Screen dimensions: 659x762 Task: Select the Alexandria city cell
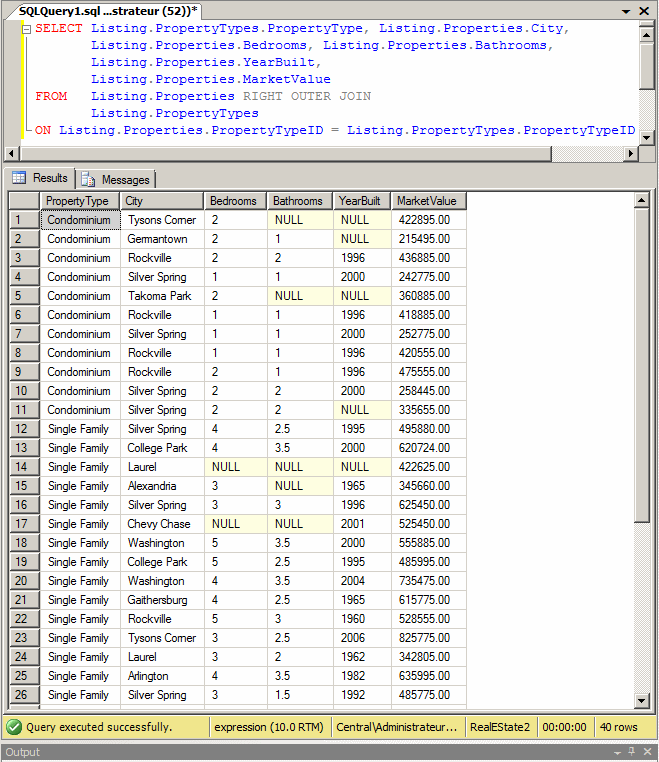pyautogui.click(x=162, y=485)
